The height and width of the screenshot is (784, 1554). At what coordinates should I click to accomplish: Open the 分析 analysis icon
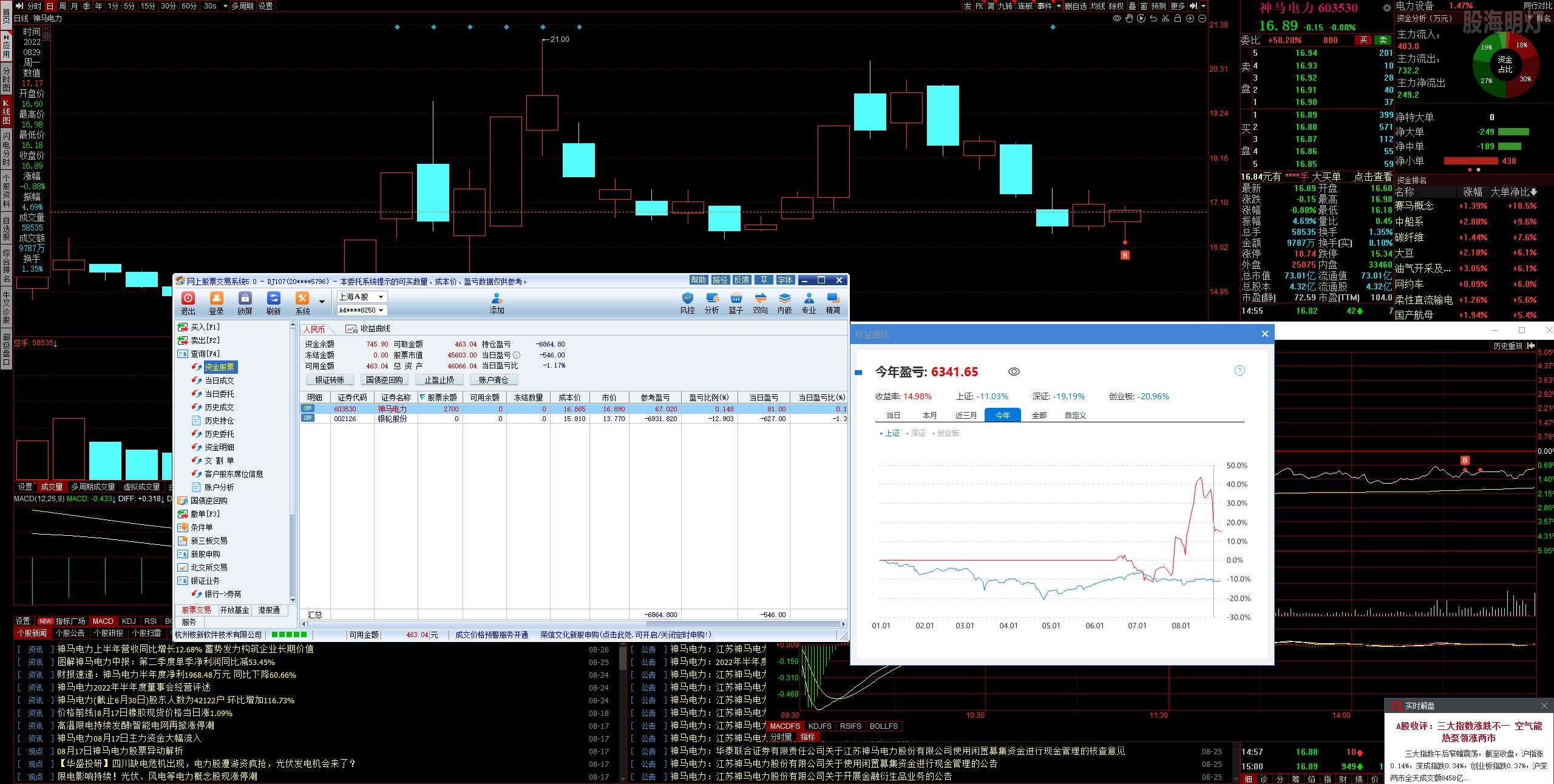point(711,303)
